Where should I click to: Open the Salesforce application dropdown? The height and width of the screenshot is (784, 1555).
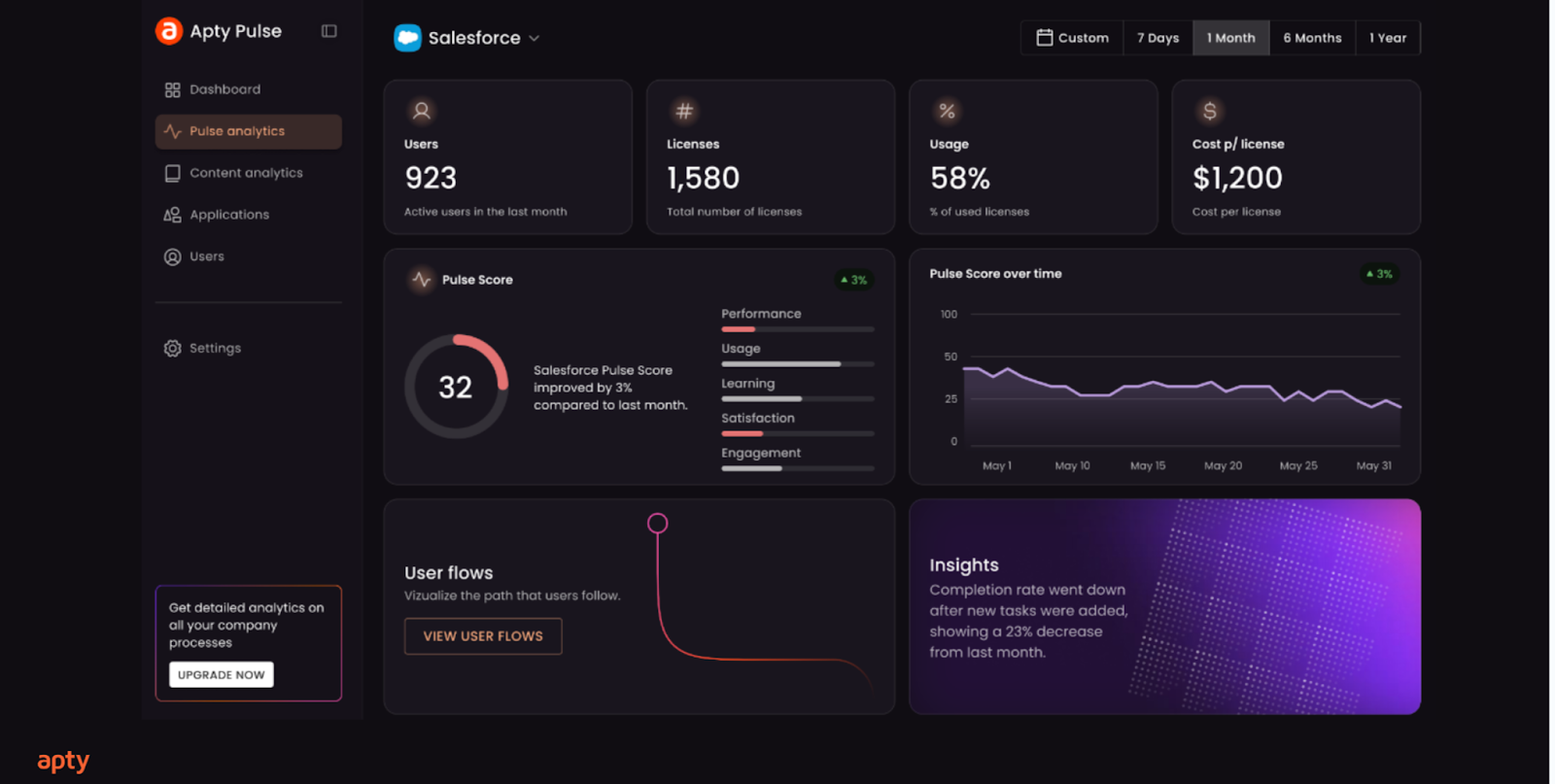tap(466, 38)
